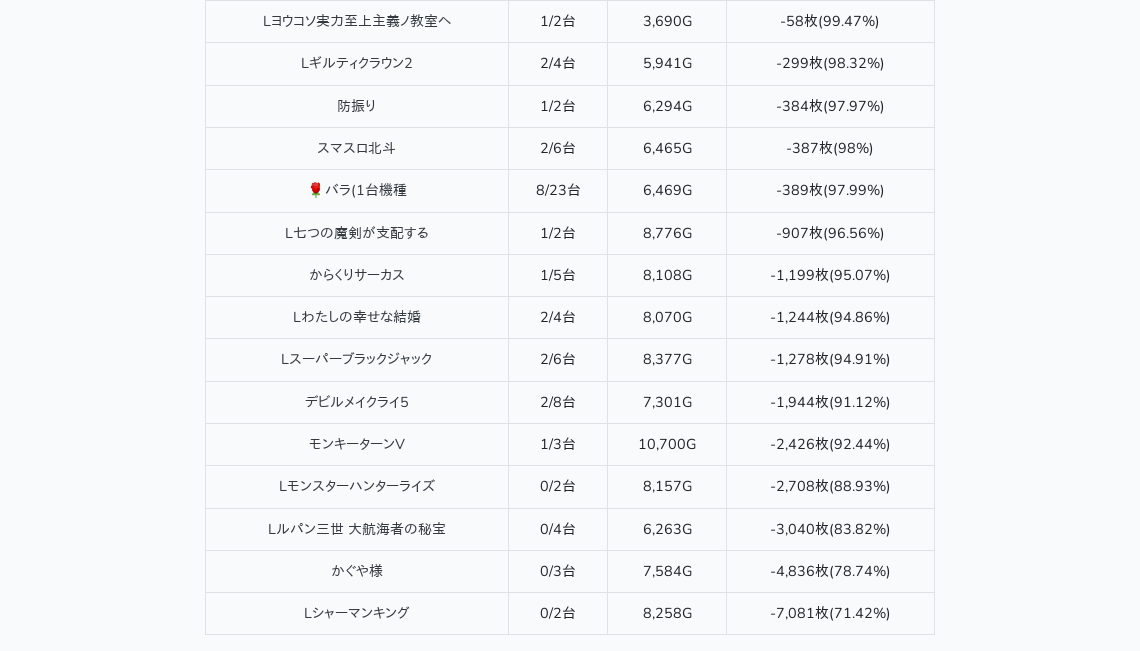1140x651 pixels.
Task: Open Lルパン三世 大航海者の秘宝 entry
Action: click(357, 529)
